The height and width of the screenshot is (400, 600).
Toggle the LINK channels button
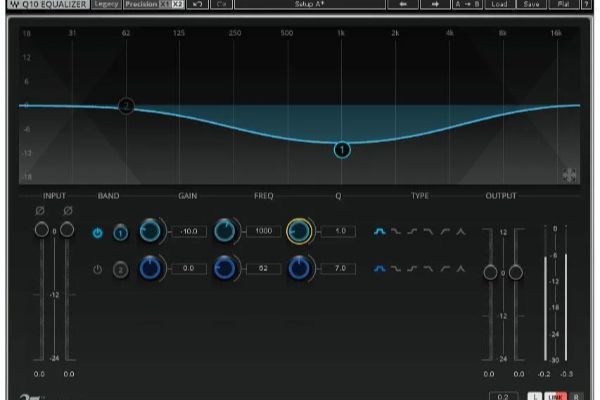pos(555,397)
